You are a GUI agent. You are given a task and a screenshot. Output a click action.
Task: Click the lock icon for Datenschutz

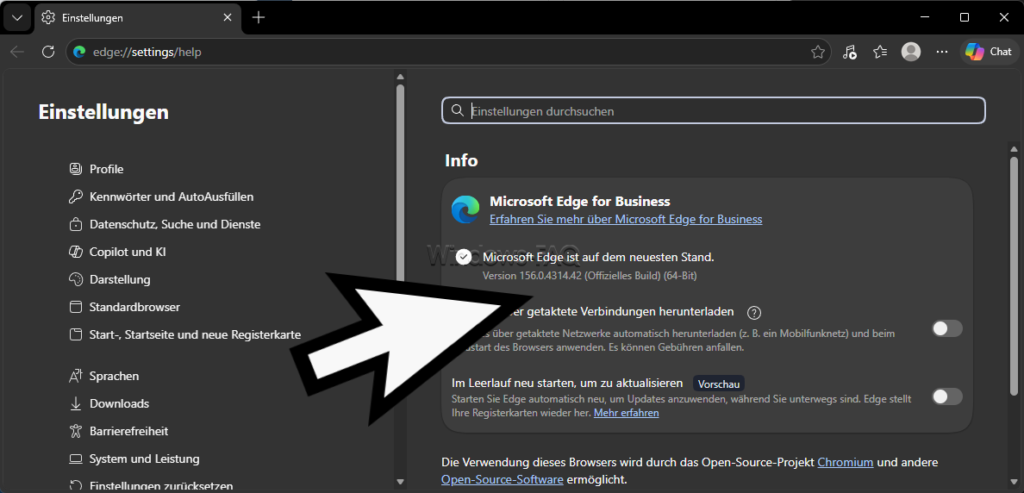[76, 224]
